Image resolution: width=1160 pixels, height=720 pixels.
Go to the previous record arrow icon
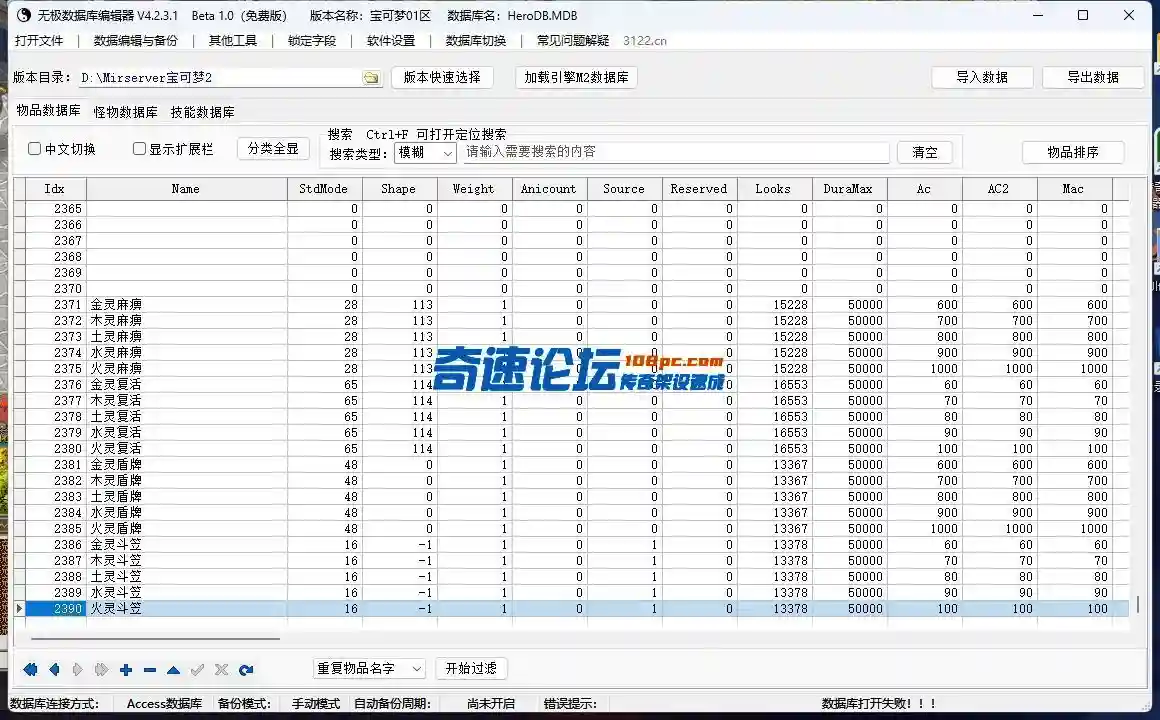click(54, 670)
